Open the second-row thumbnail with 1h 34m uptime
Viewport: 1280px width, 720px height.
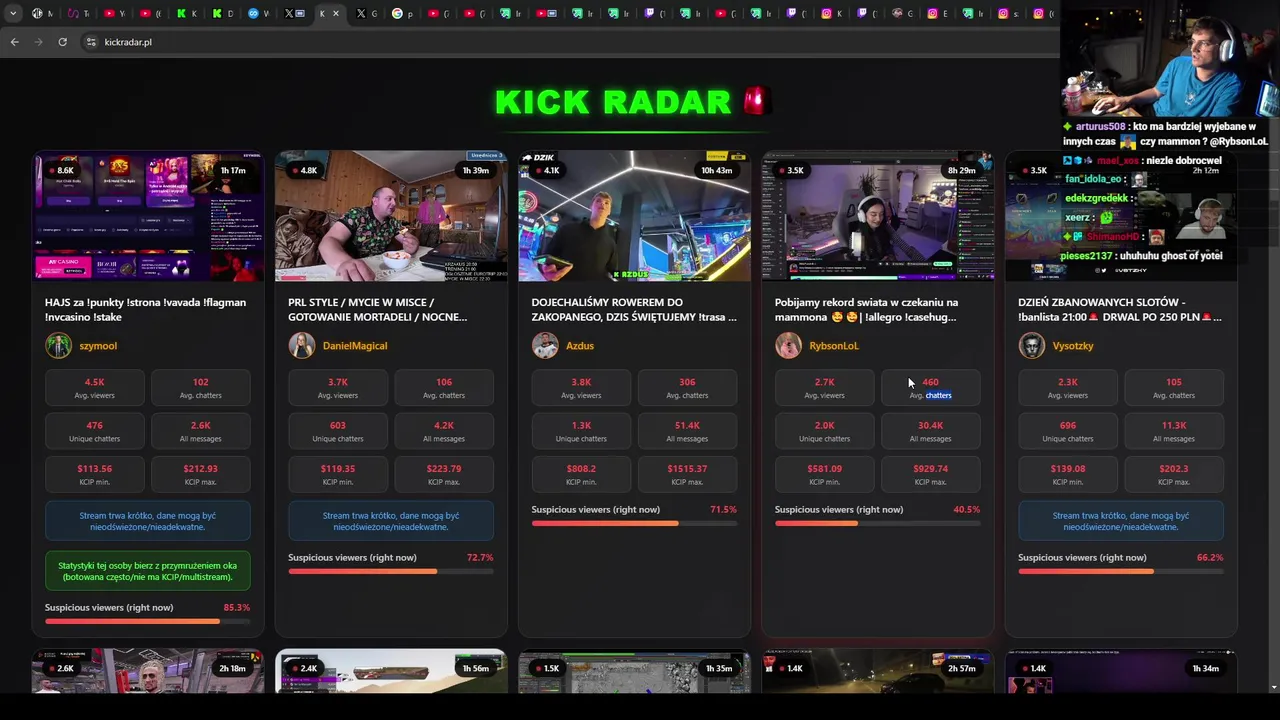1121,671
